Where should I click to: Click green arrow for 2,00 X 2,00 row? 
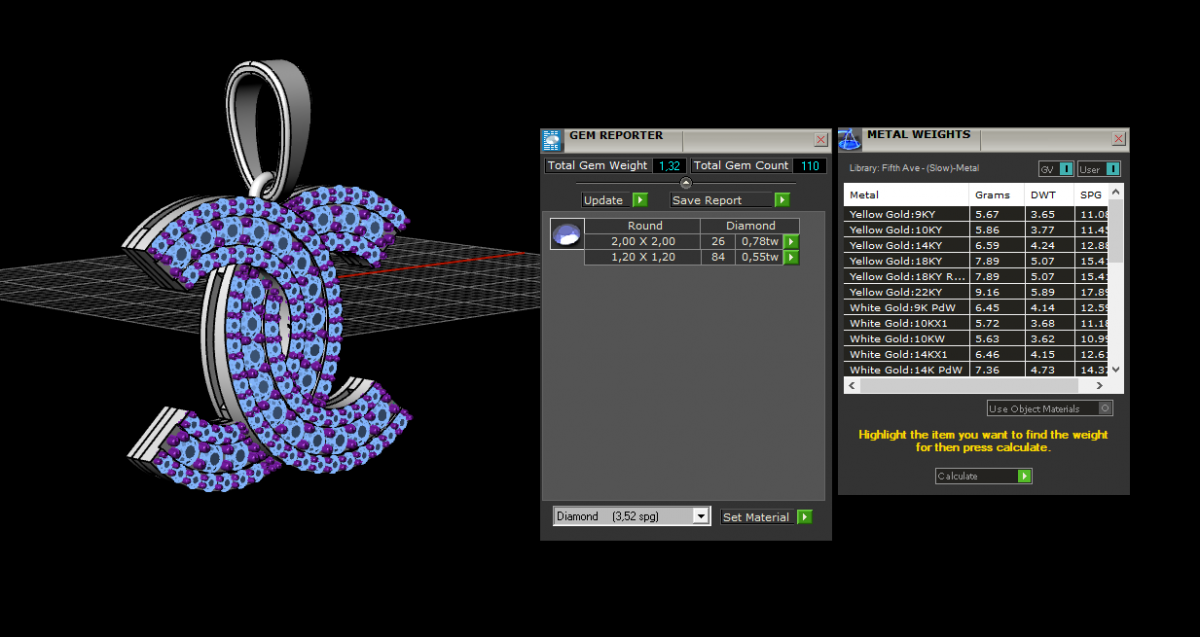coord(791,242)
